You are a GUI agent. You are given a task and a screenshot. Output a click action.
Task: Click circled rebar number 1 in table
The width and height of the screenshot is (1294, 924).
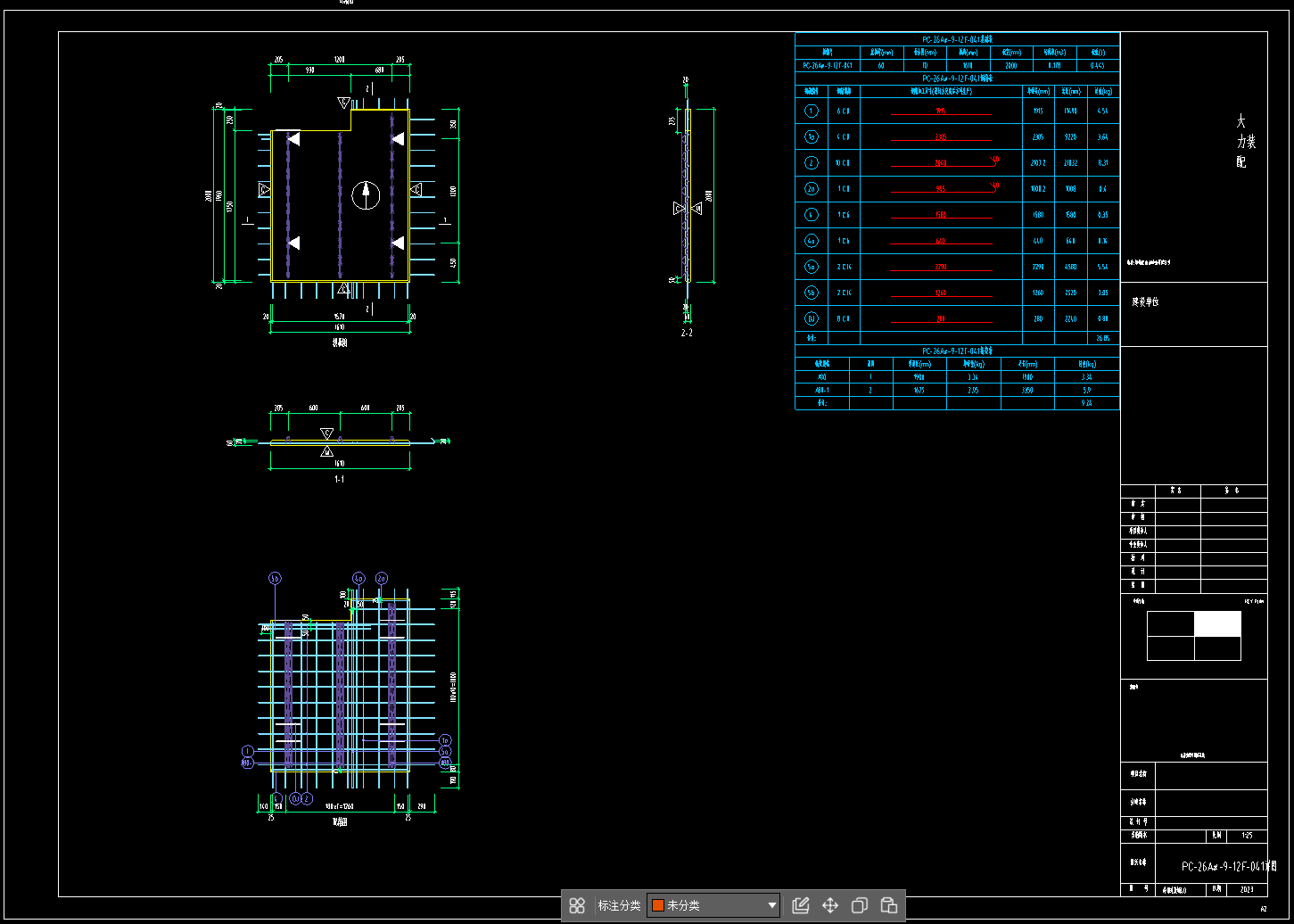point(811,111)
